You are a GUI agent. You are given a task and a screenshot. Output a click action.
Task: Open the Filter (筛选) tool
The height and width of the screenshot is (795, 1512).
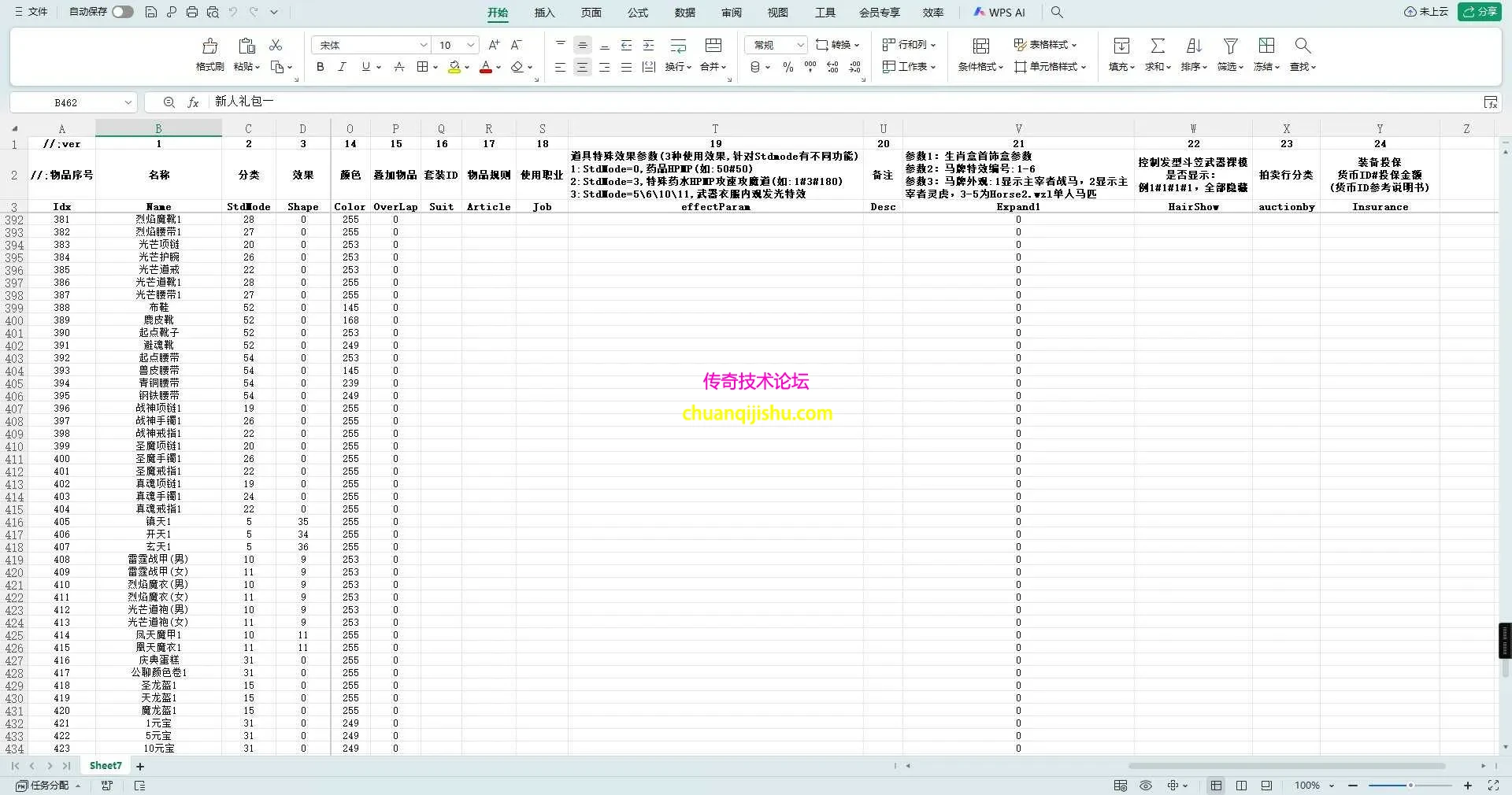coord(1230,46)
